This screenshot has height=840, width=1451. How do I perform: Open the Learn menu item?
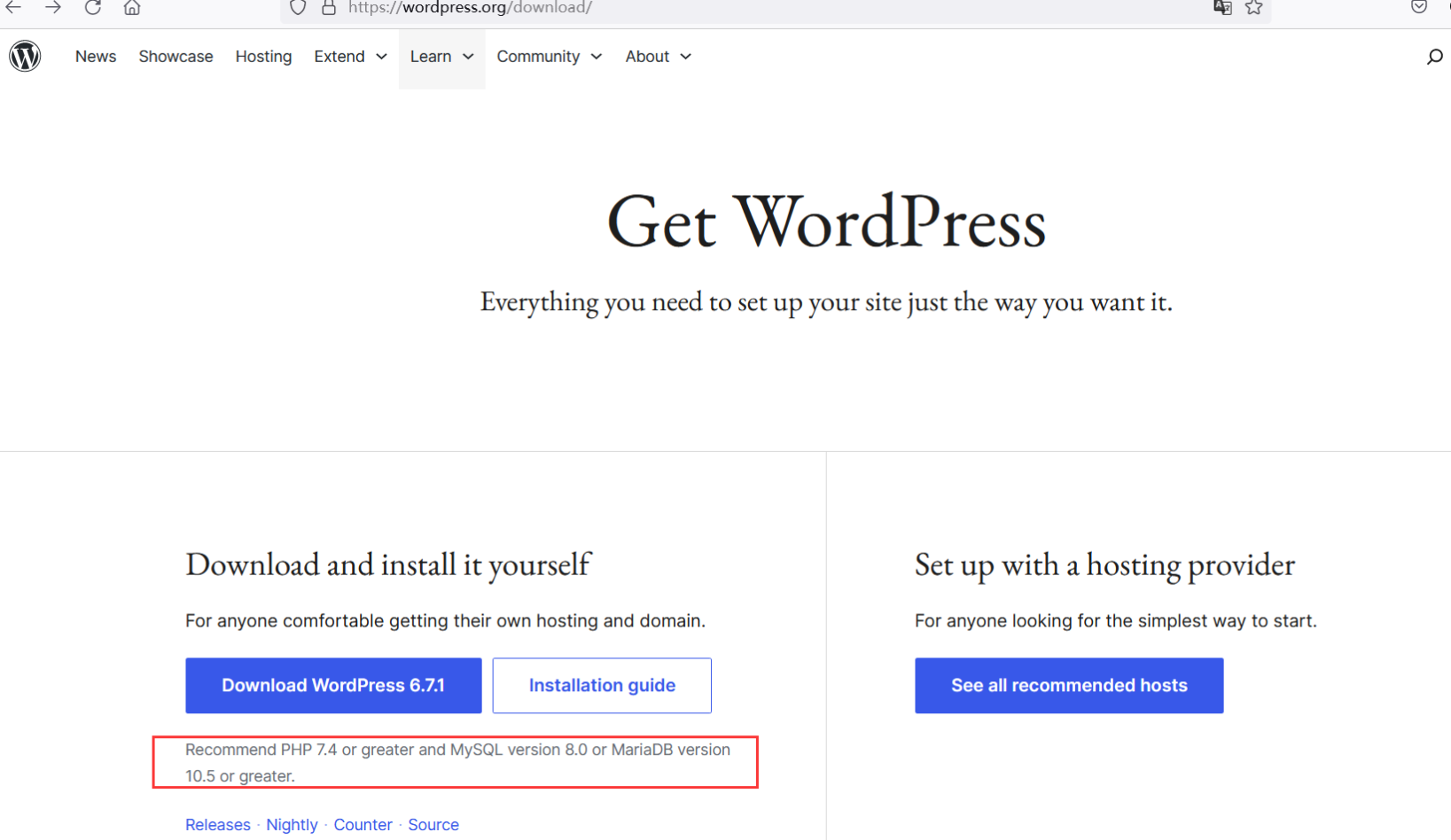pos(431,57)
